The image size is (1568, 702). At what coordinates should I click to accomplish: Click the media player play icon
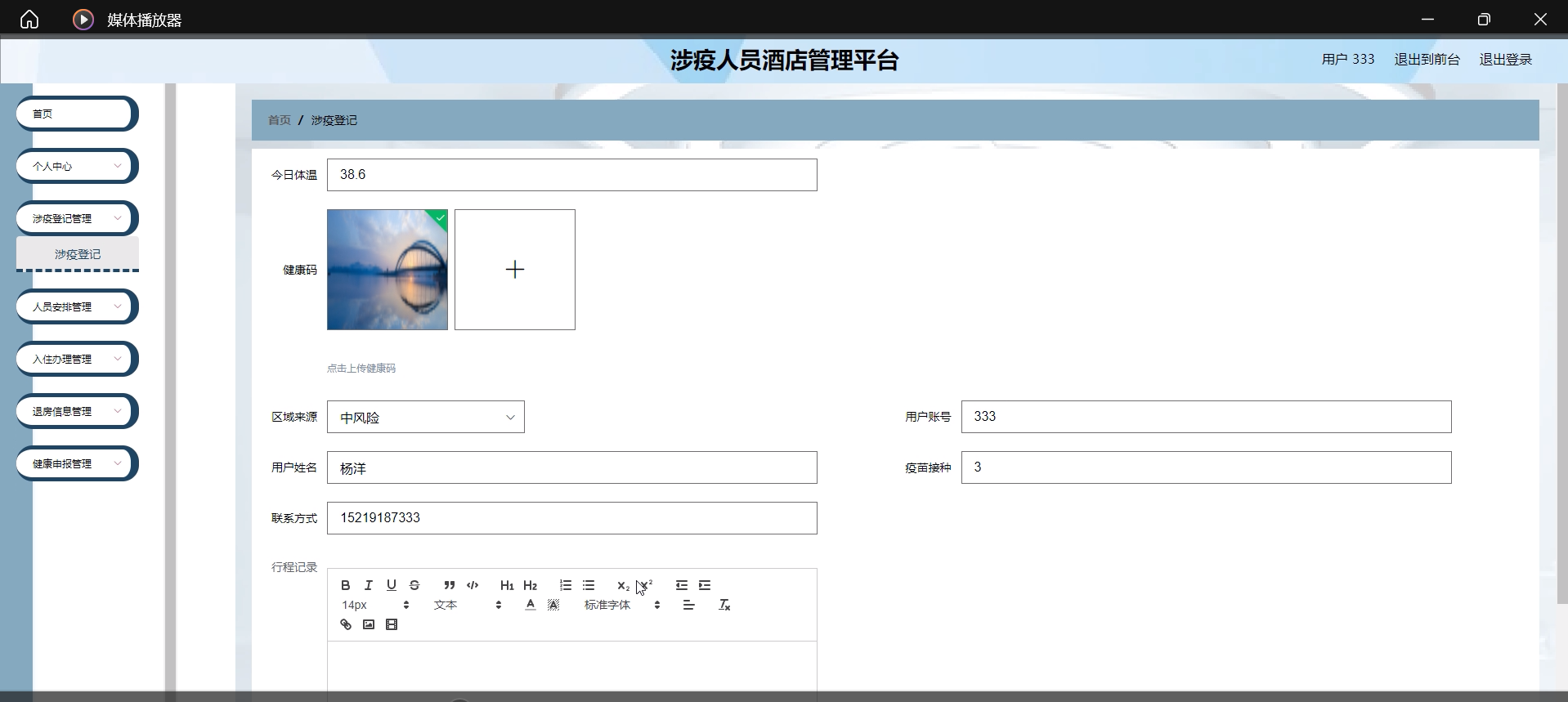click(x=83, y=20)
